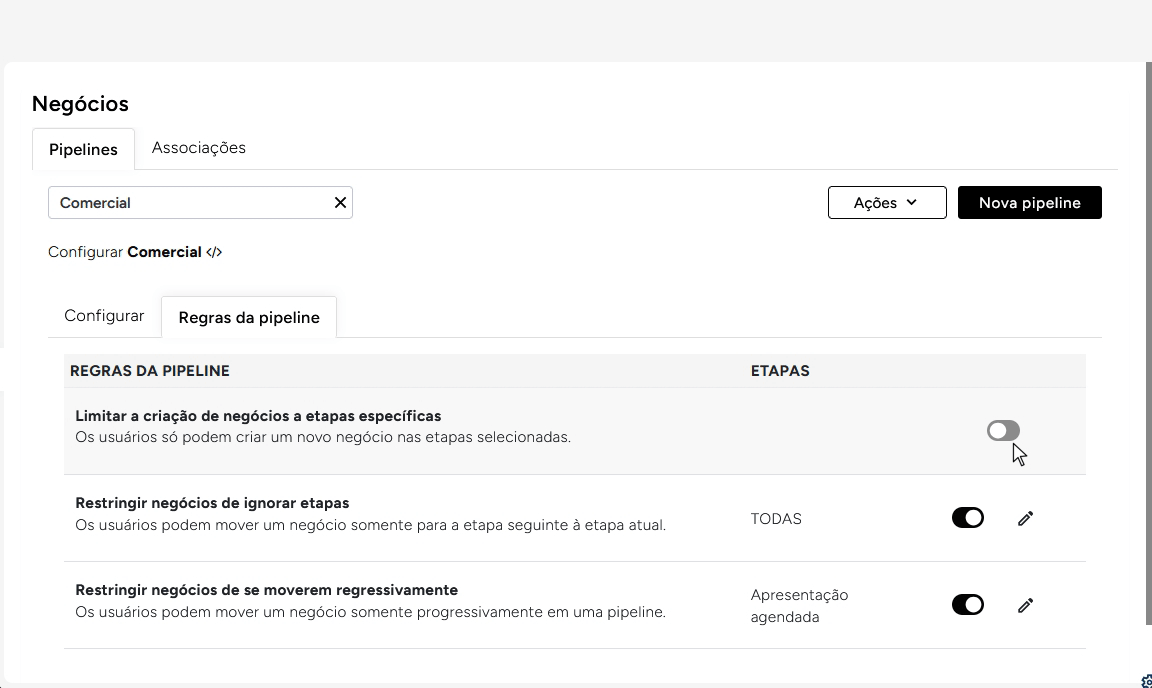
Task: Click the pencil icon for the regressive movement rule
Action: click(x=1025, y=605)
